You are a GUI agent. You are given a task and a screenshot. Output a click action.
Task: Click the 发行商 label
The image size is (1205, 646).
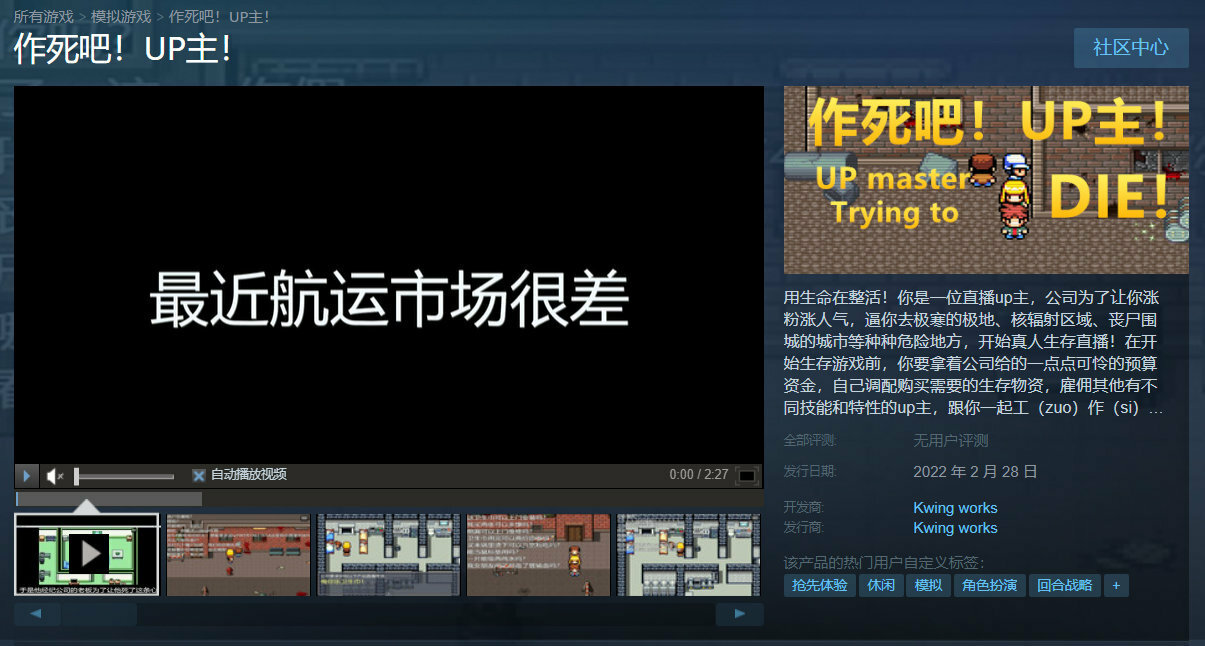point(804,528)
